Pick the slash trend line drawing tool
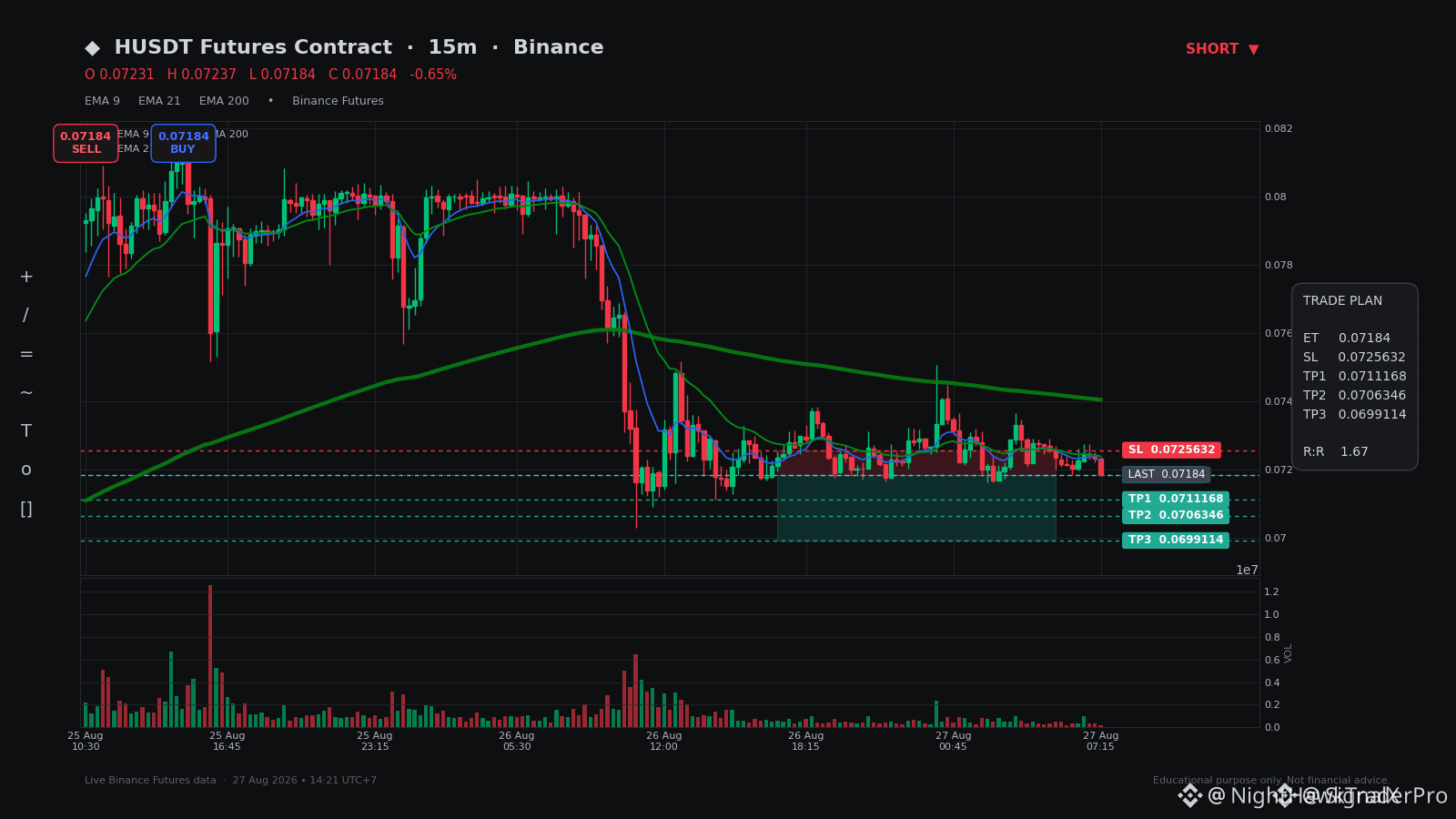This screenshot has width=1456, height=819. point(26,316)
